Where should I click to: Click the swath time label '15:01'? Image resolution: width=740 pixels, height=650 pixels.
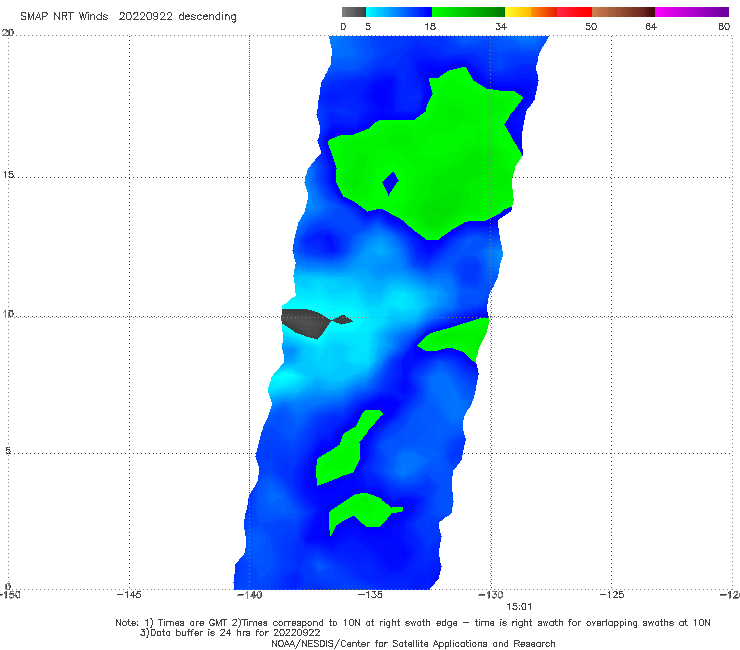tap(519, 607)
